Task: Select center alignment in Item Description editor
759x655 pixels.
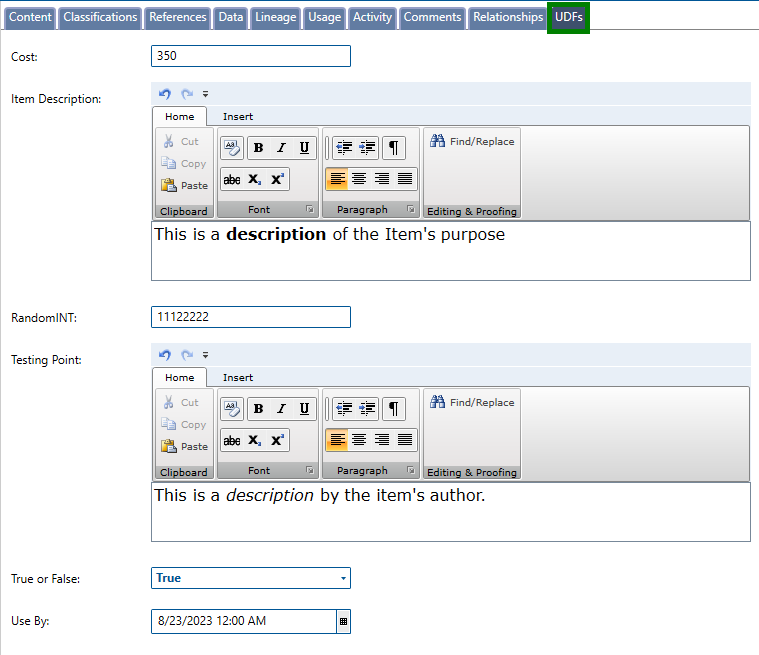Action: tap(359, 179)
